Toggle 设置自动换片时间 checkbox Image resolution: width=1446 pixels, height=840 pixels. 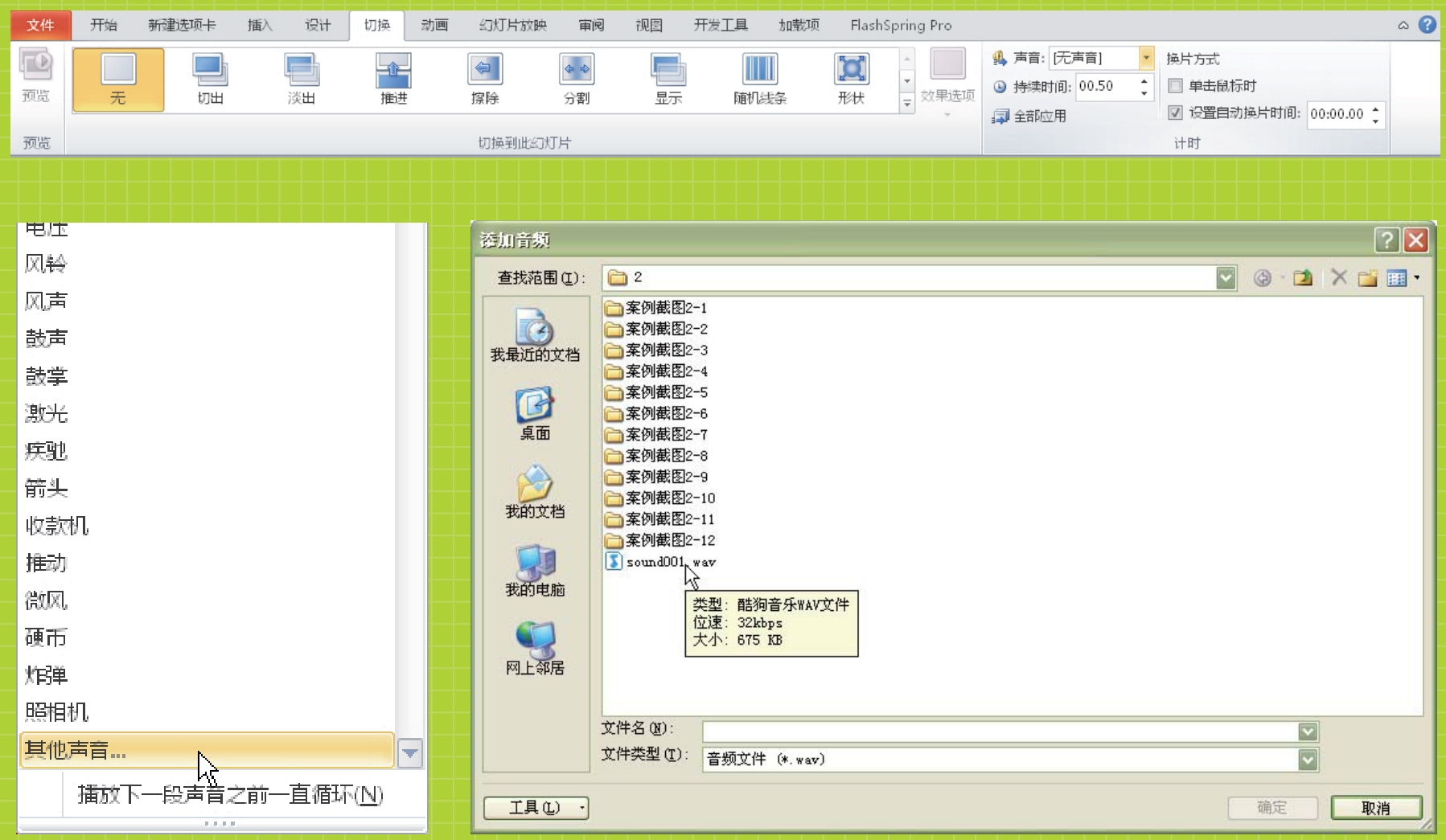coord(1176,113)
